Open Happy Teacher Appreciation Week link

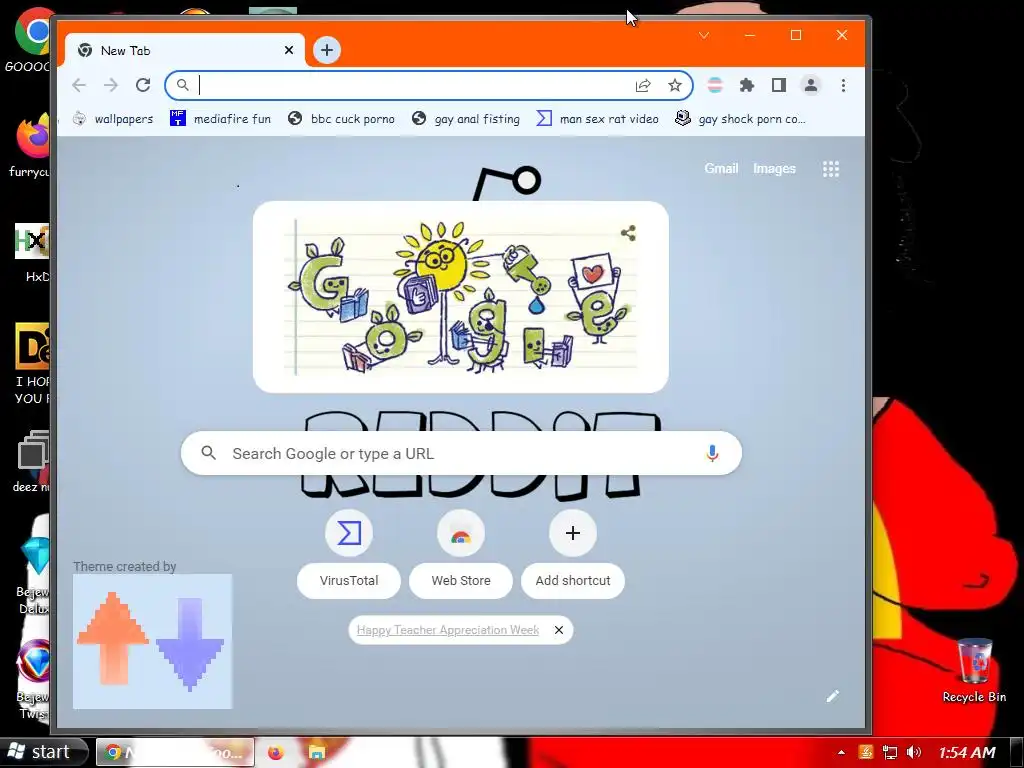point(448,630)
